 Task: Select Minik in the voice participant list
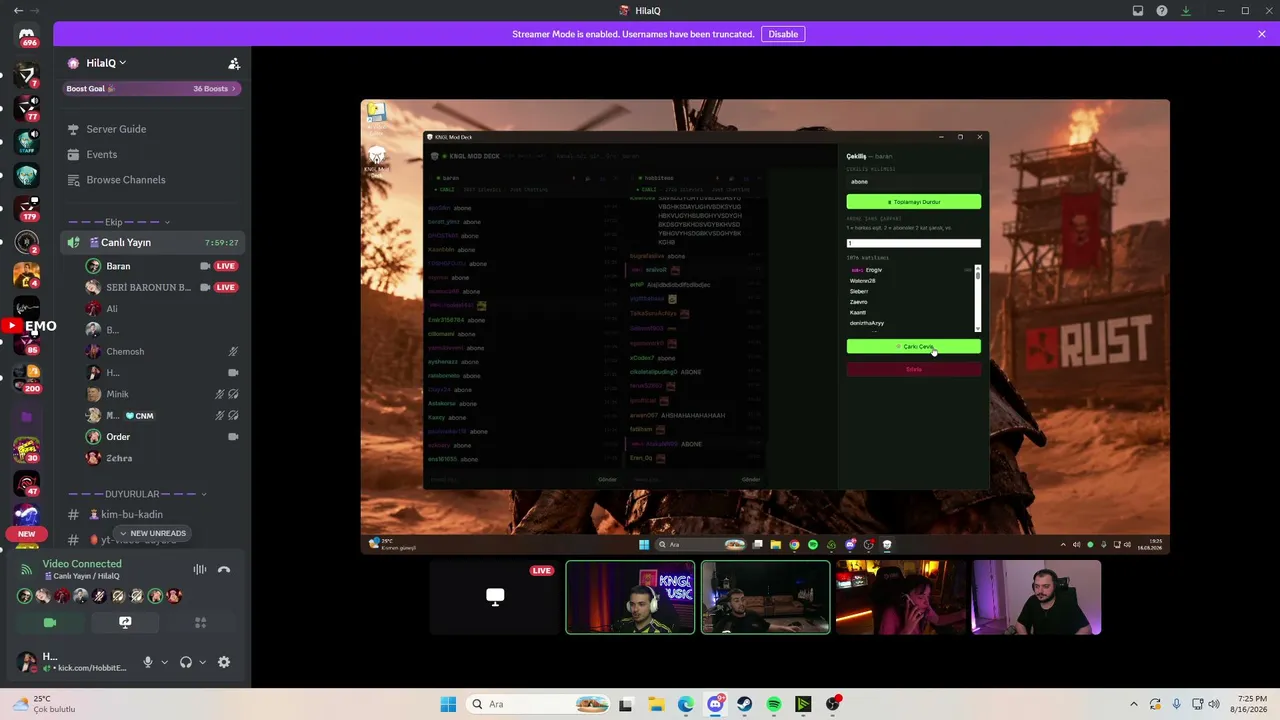tap(161, 394)
